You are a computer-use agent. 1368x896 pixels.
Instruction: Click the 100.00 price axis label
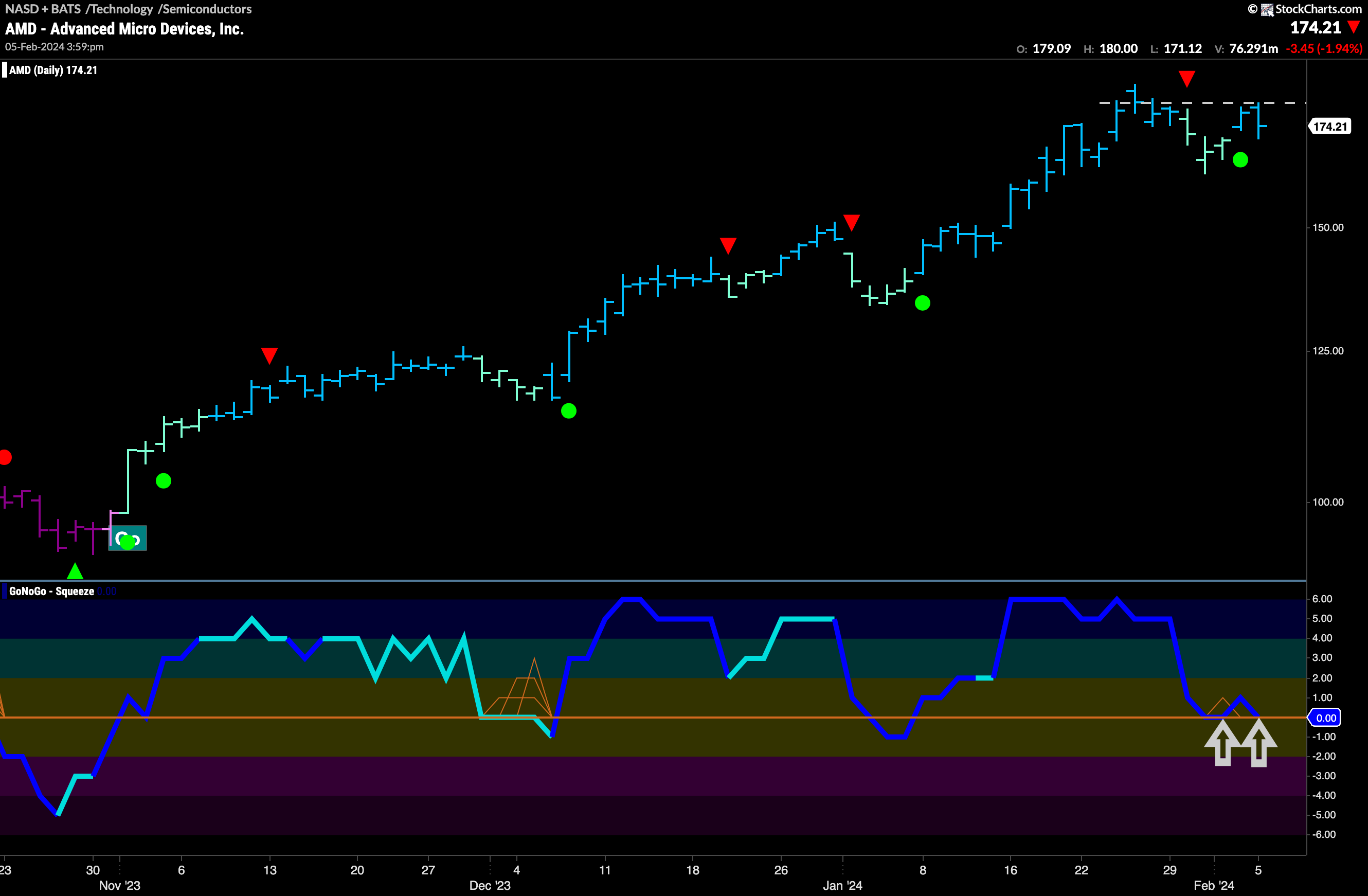(x=1328, y=501)
